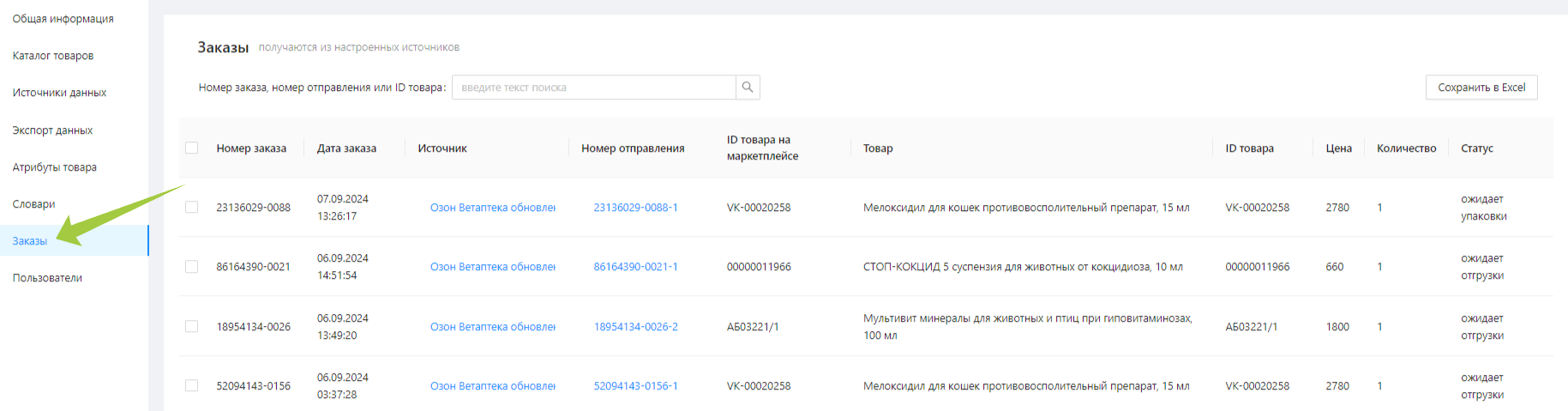Mark the checkbox for order 52094143-0156
This screenshot has height=411, width=1568.
pyautogui.click(x=192, y=386)
